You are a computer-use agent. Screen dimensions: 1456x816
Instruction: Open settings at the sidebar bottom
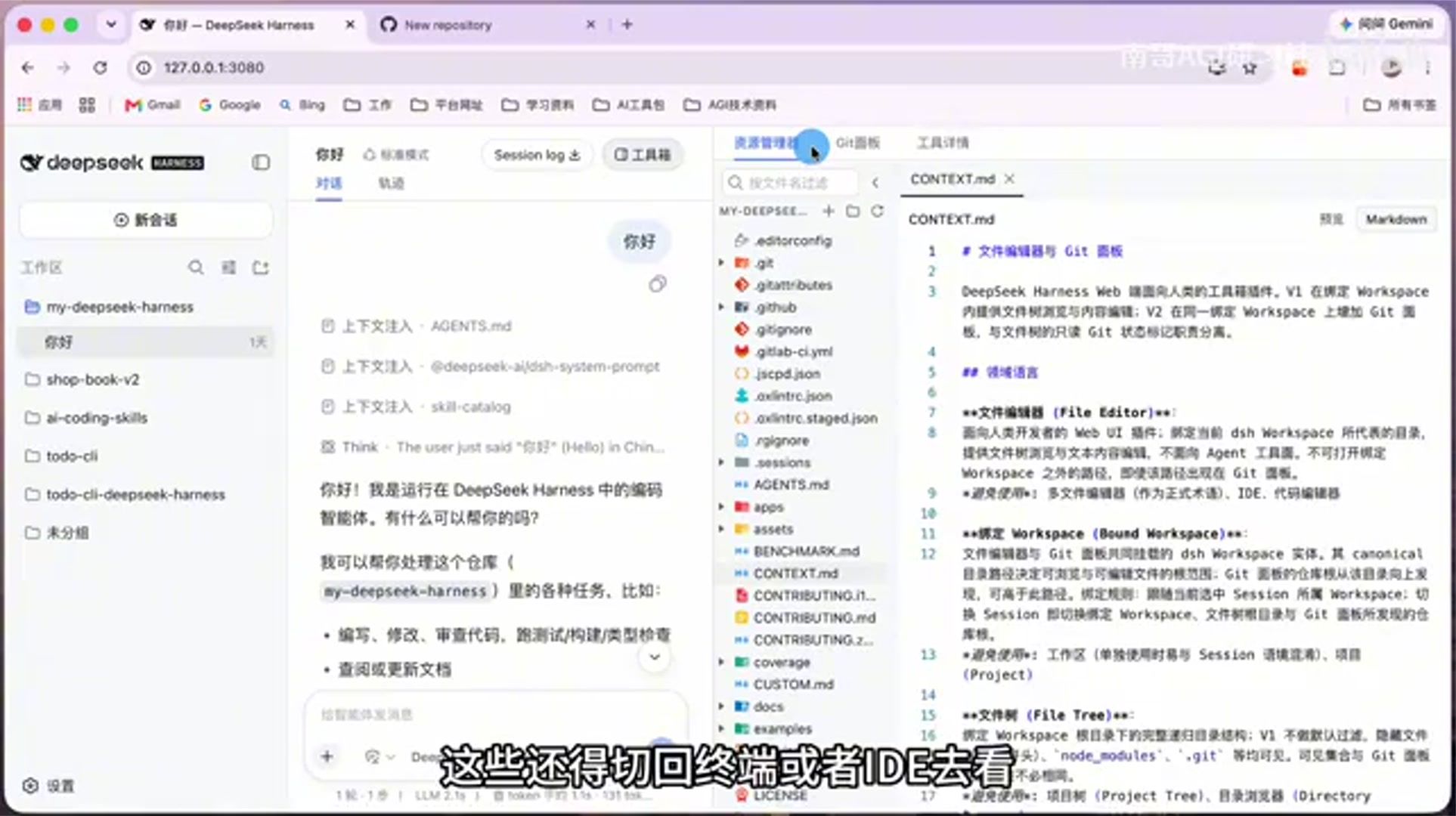(x=49, y=786)
